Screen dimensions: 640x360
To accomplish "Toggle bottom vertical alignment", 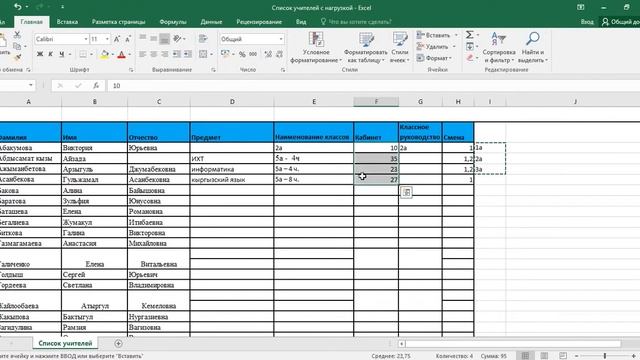I will [x=164, y=39].
